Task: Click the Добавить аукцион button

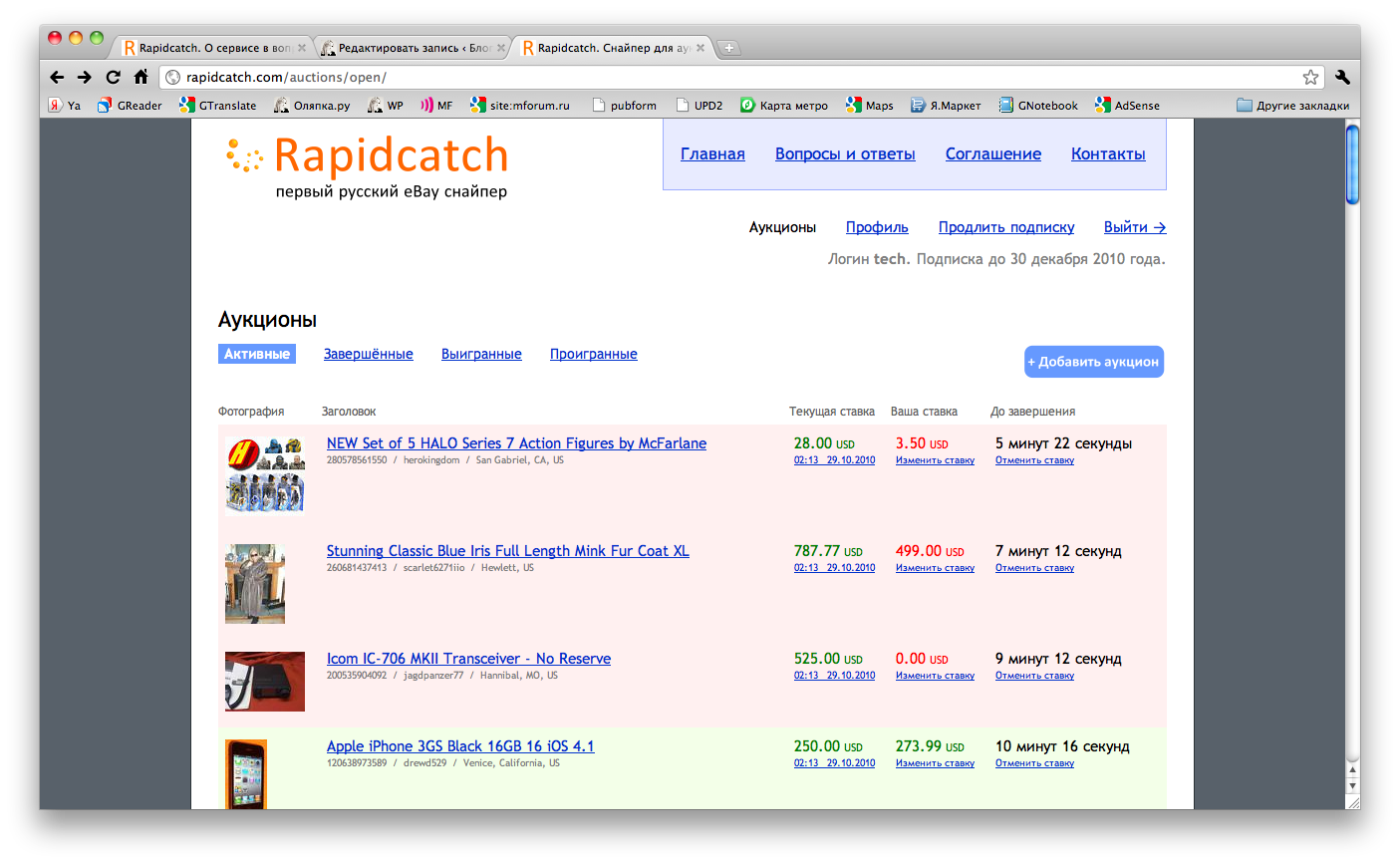Action: tap(1094, 362)
